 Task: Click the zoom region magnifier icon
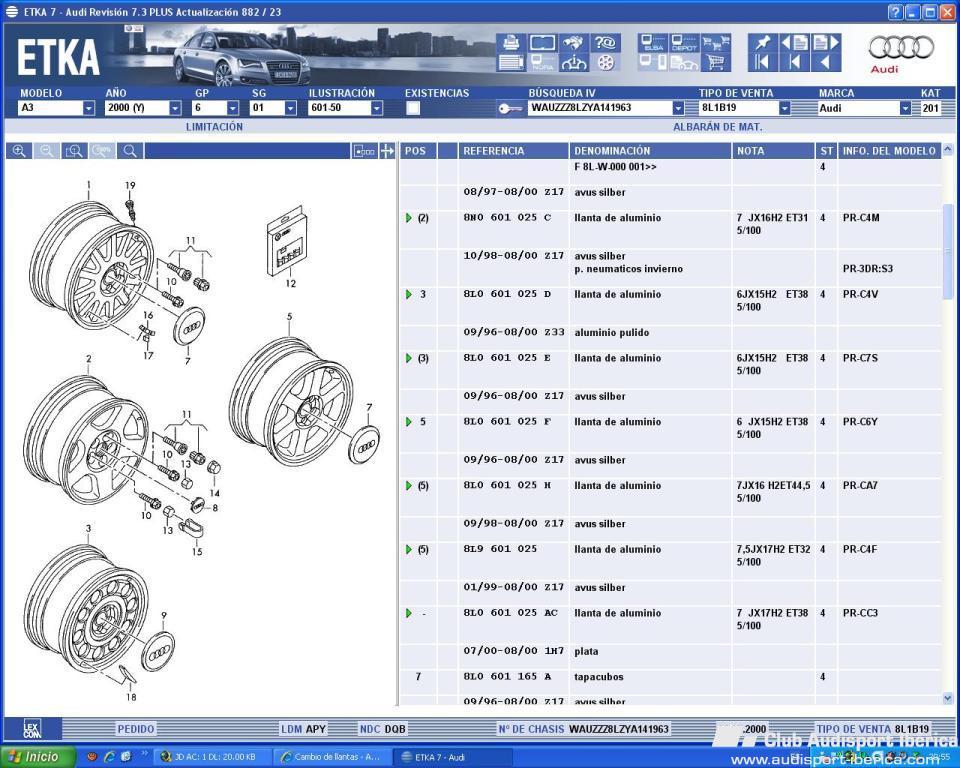click(74, 151)
